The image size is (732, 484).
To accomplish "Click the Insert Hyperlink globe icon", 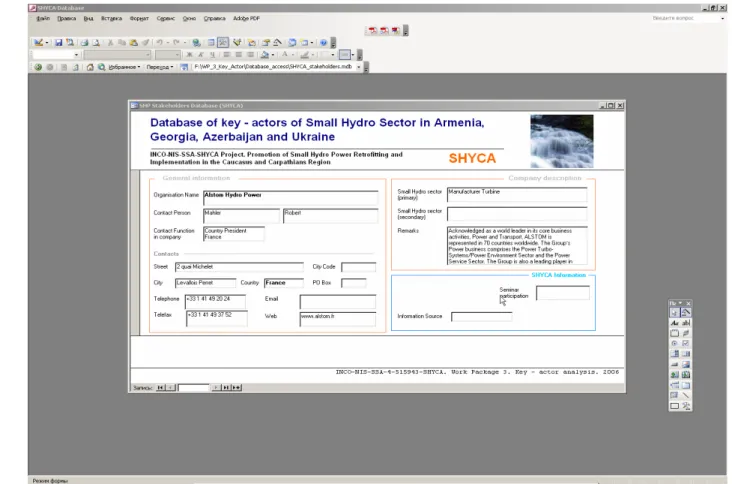I will 197,42.
